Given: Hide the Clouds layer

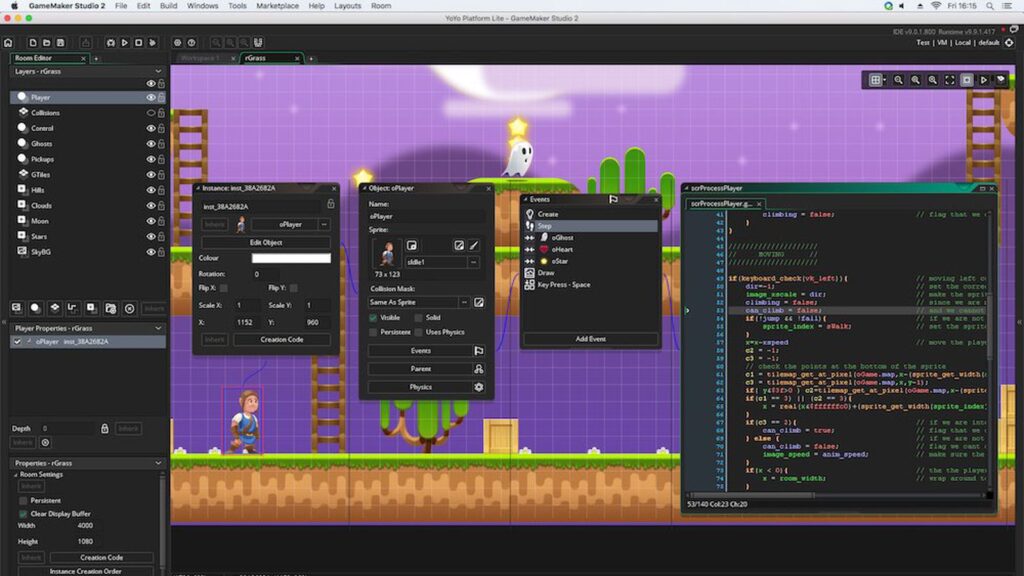Looking at the screenshot, I should [150, 206].
